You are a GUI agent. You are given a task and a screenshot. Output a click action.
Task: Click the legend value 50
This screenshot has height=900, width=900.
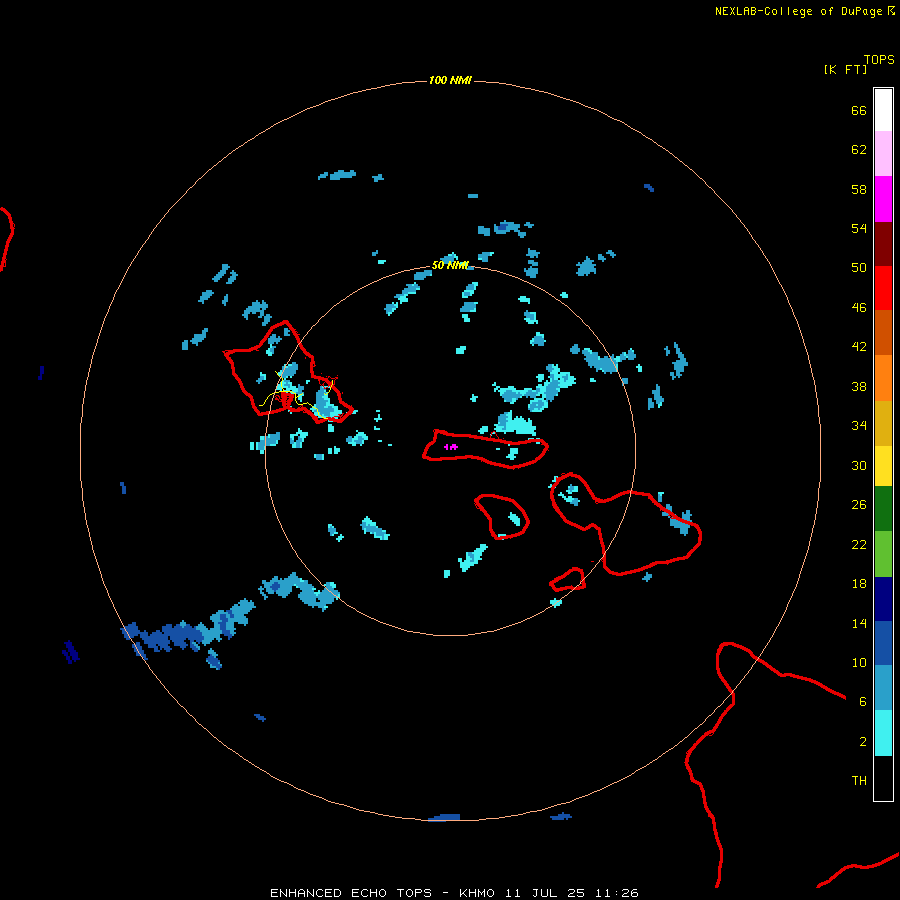tap(859, 267)
